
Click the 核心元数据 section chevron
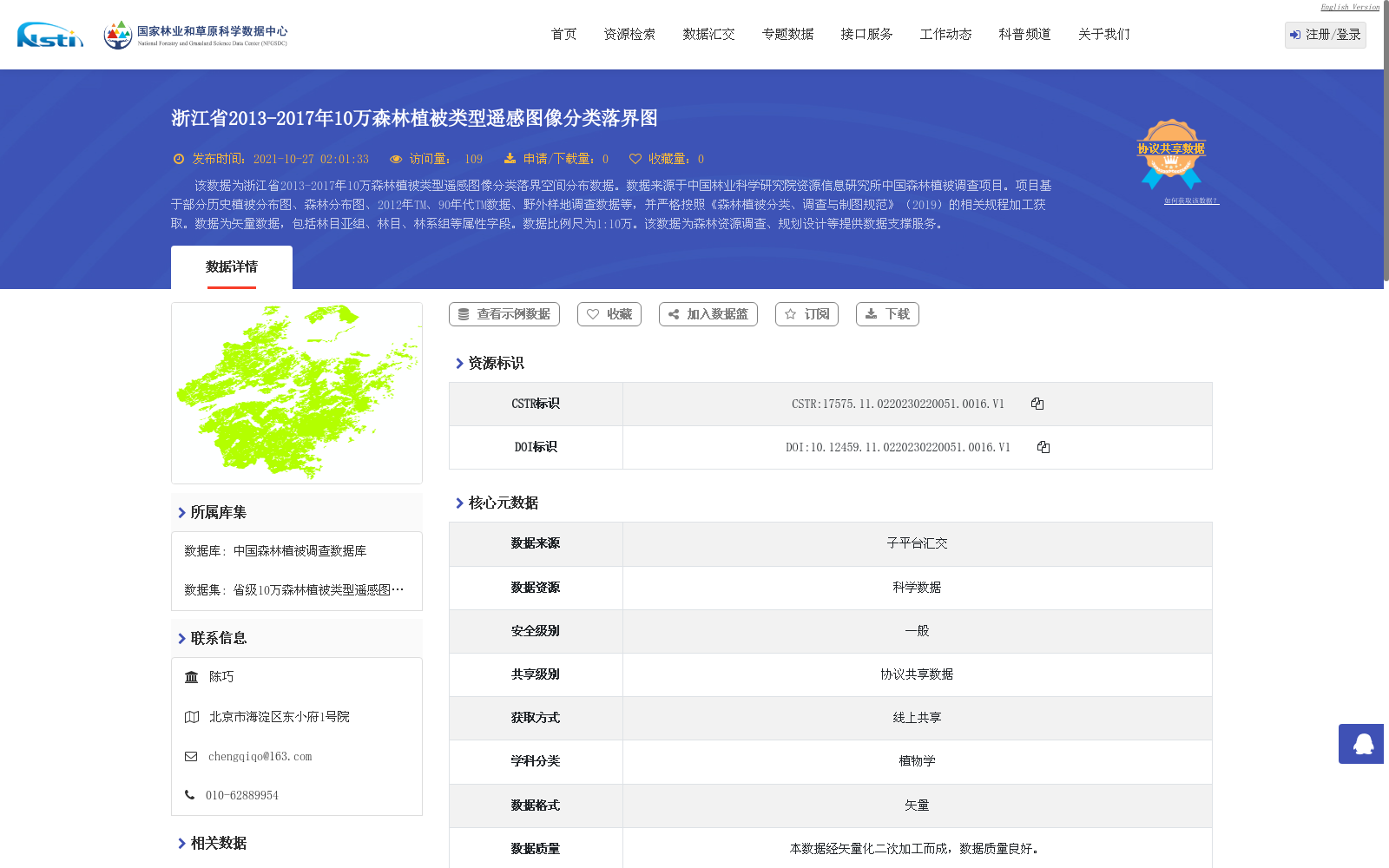(460, 503)
